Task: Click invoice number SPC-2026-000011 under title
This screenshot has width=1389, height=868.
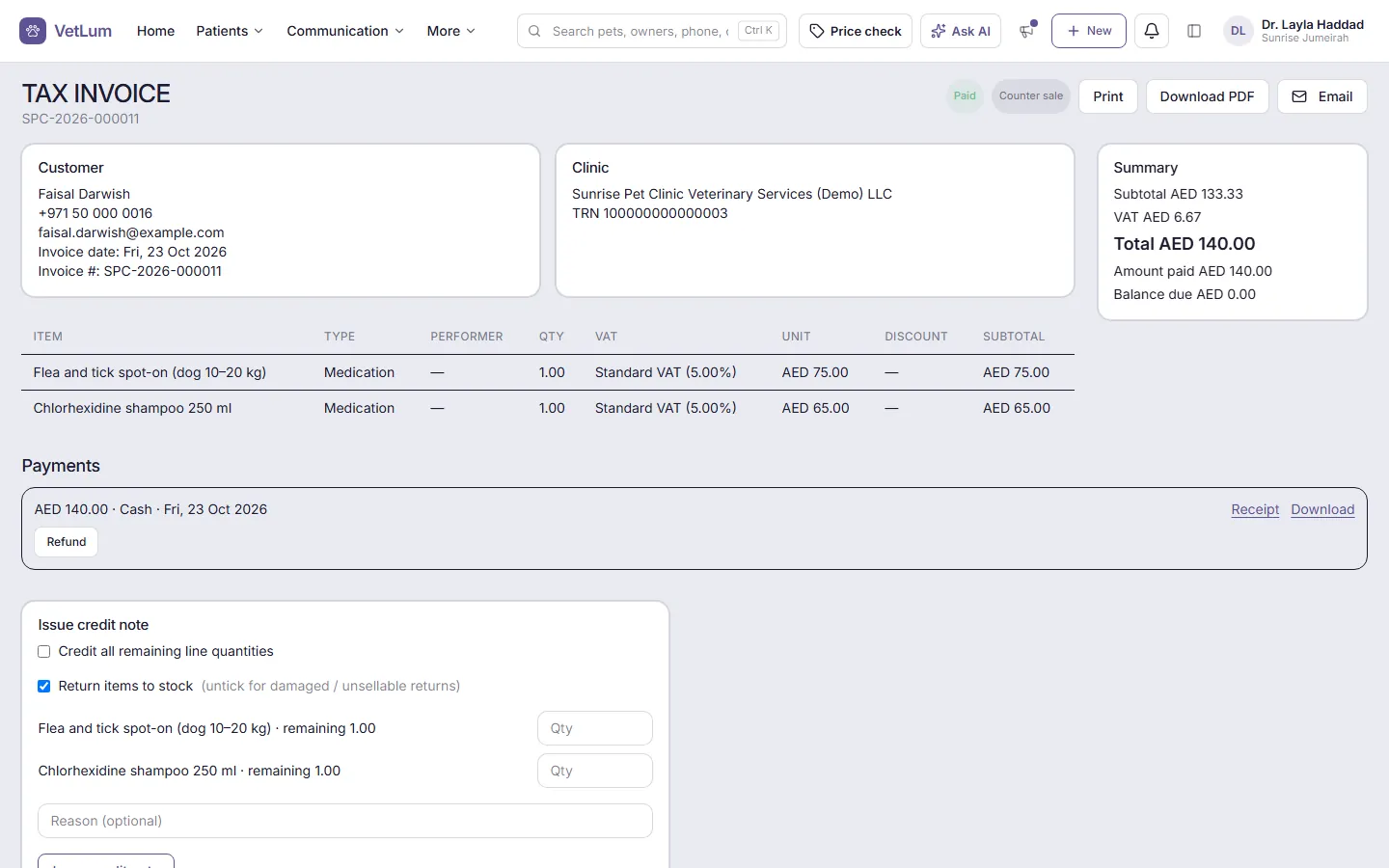Action: 81,119
